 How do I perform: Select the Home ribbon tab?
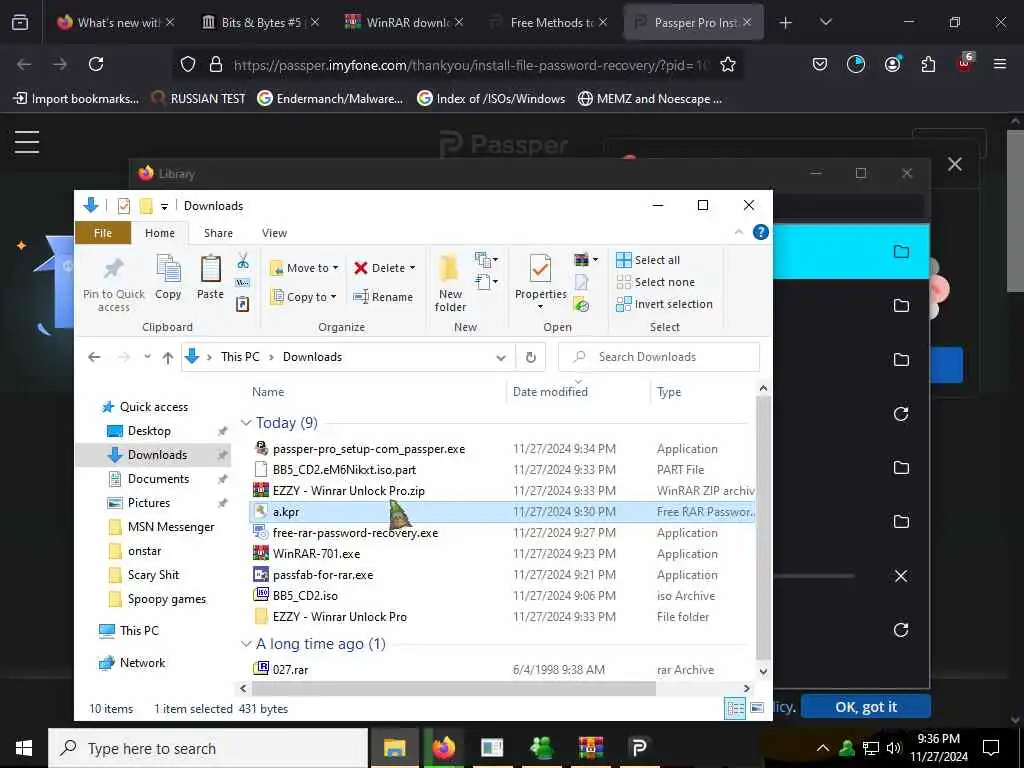point(160,233)
